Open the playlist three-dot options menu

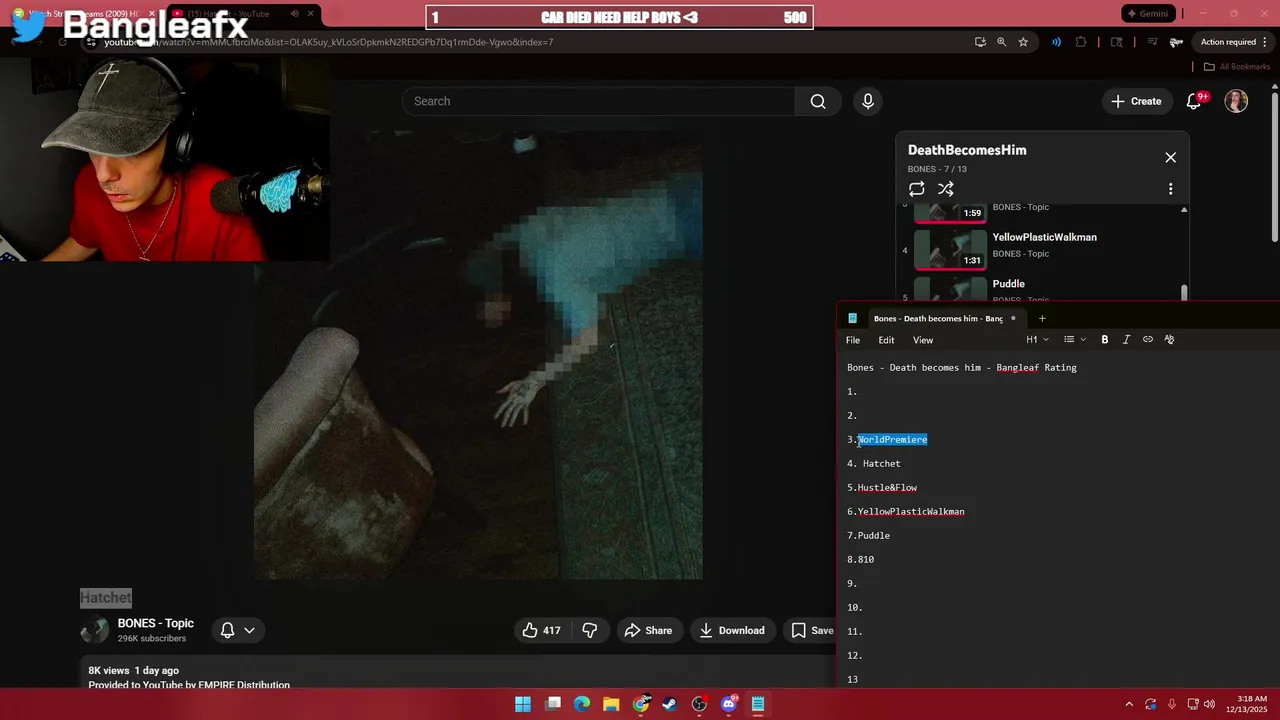click(1170, 189)
